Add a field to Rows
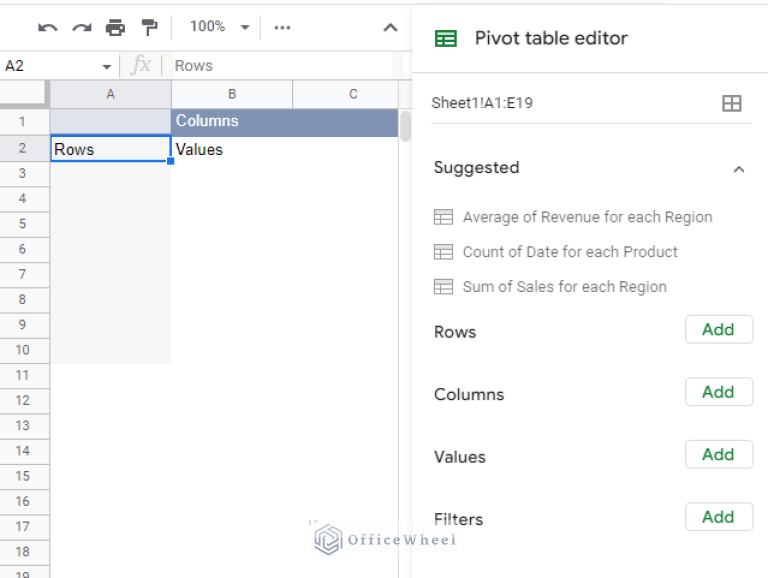Viewport: 768px width, 578px height. 718,330
